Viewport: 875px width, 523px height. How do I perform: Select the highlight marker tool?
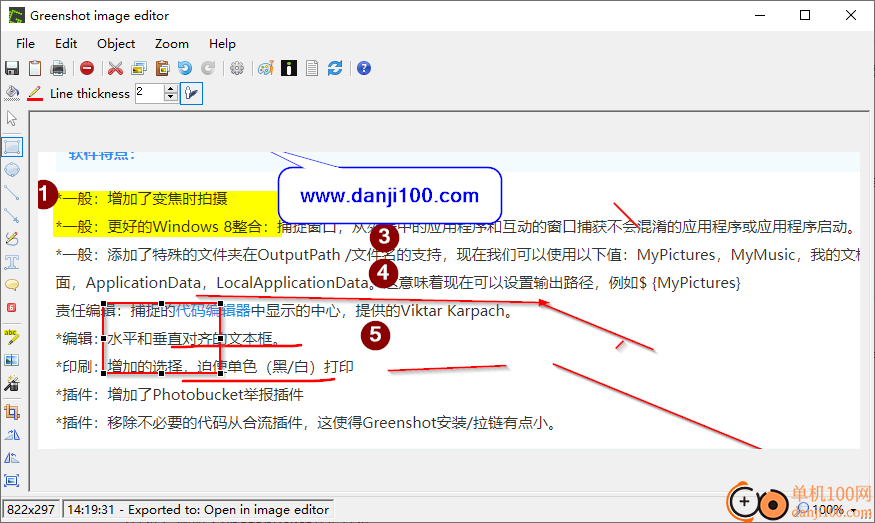point(12,337)
